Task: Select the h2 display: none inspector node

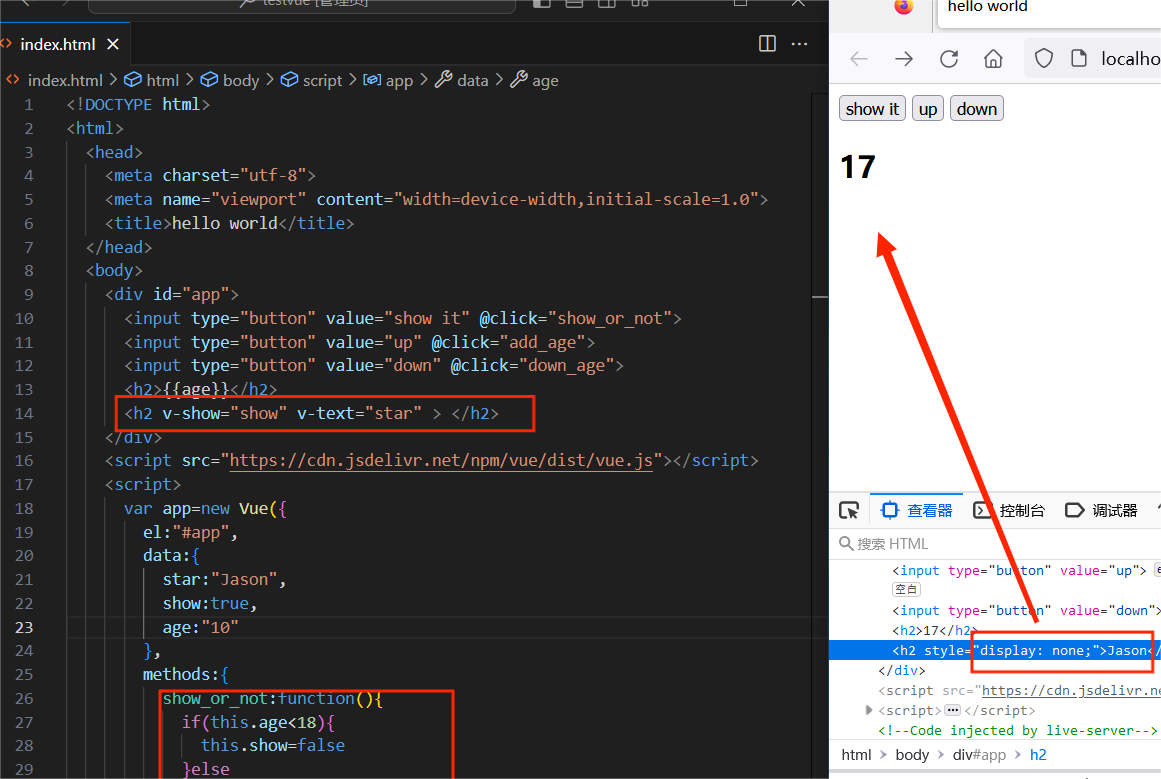Action: pyautogui.click(x=995, y=650)
